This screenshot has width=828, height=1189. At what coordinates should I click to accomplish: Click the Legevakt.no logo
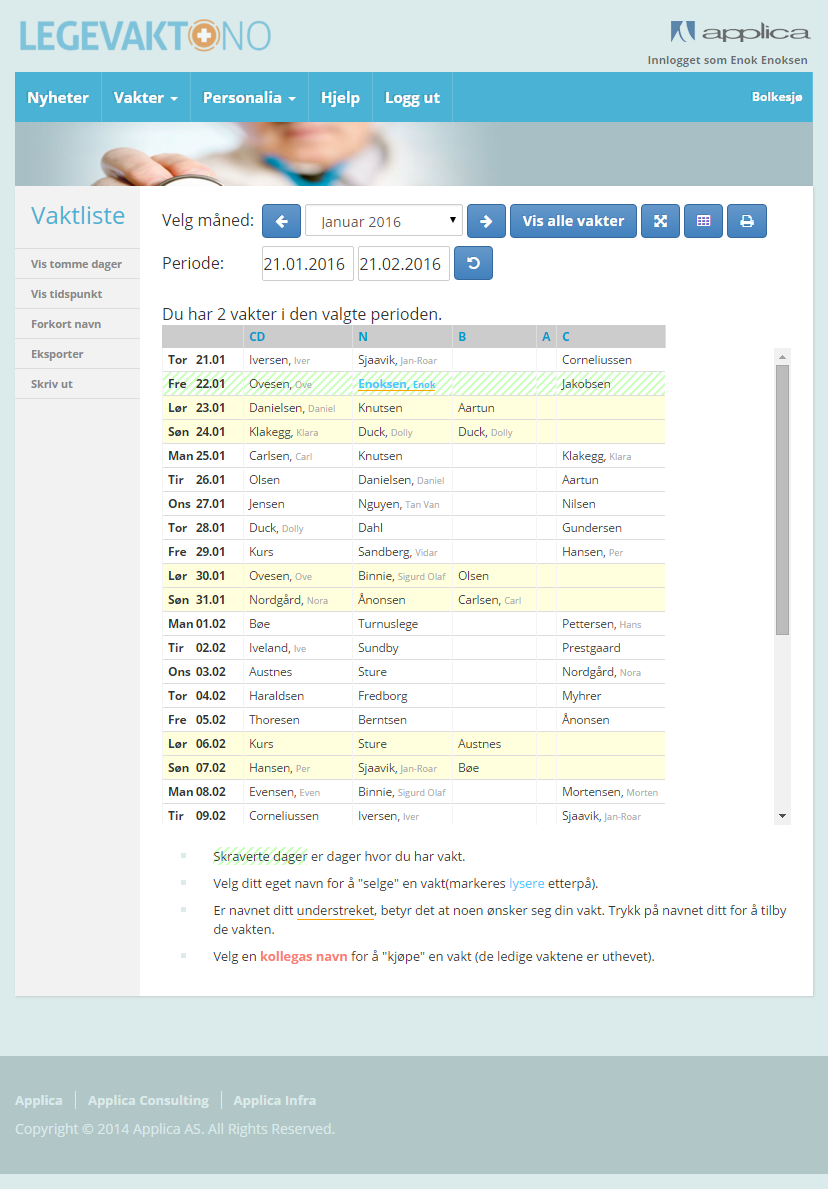point(145,36)
